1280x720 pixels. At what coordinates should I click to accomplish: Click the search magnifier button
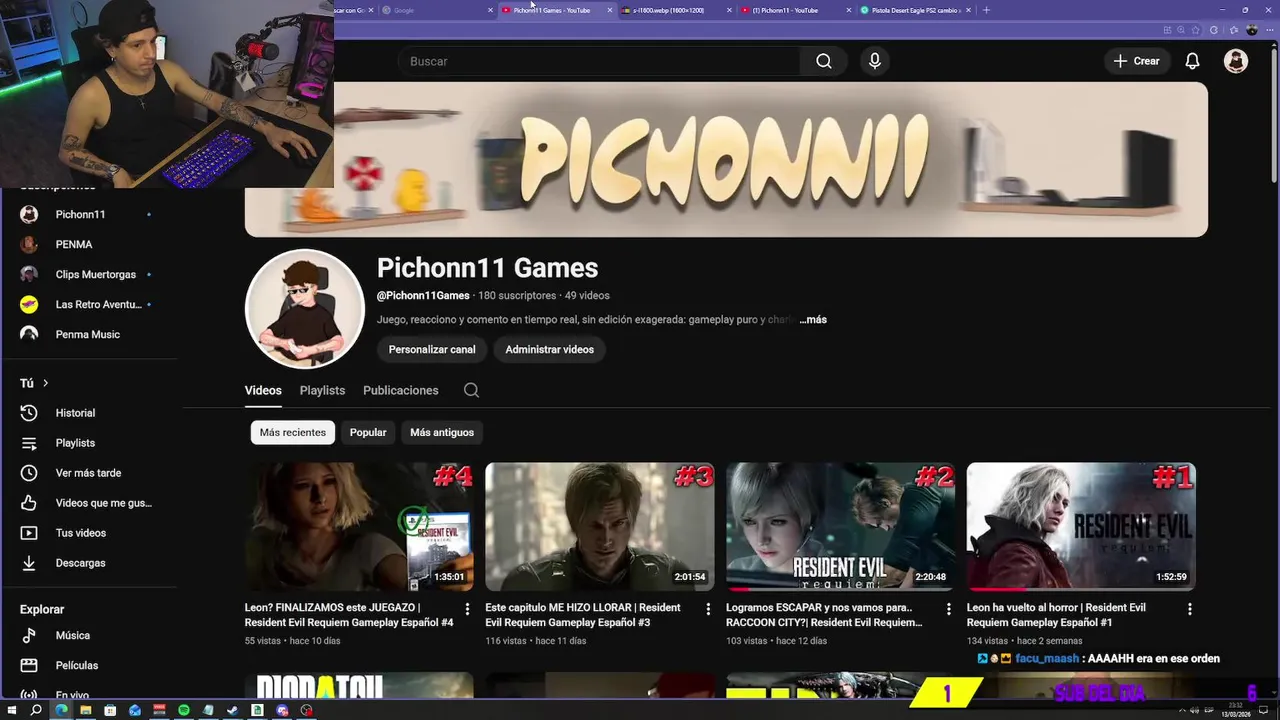[823, 61]
